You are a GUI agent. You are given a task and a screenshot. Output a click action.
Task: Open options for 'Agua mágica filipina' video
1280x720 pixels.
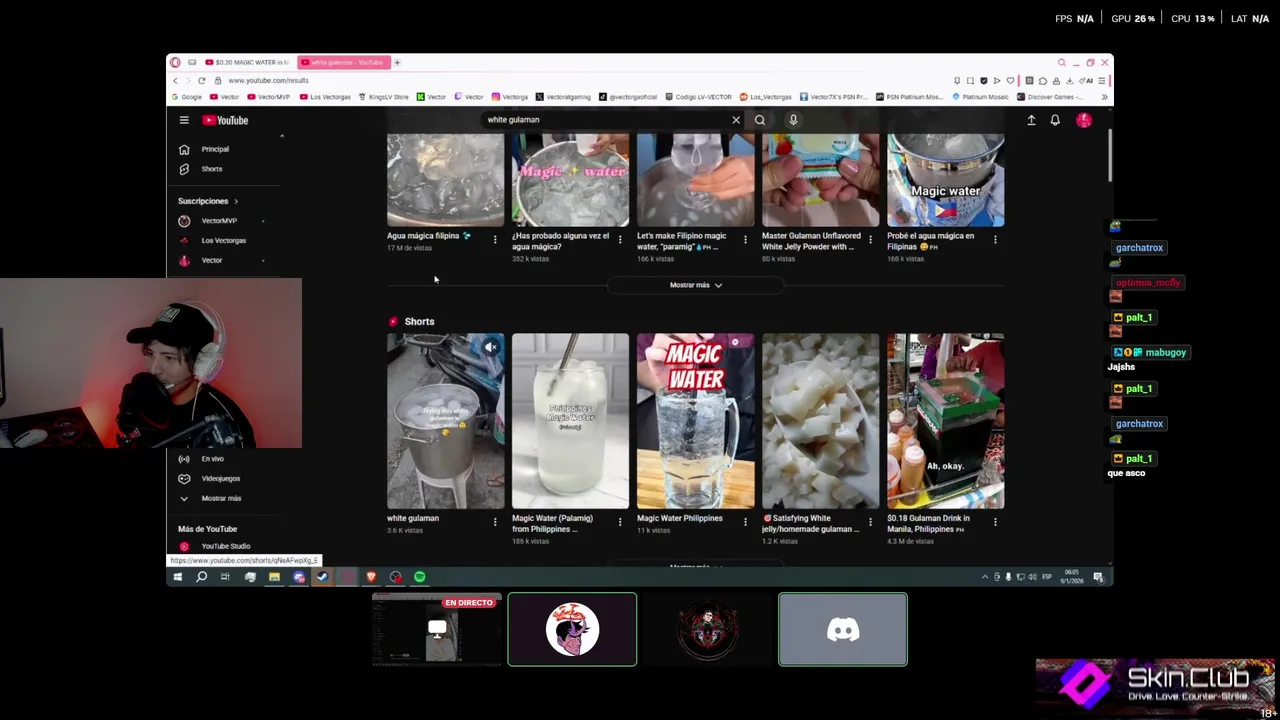(x=494, y=240)
